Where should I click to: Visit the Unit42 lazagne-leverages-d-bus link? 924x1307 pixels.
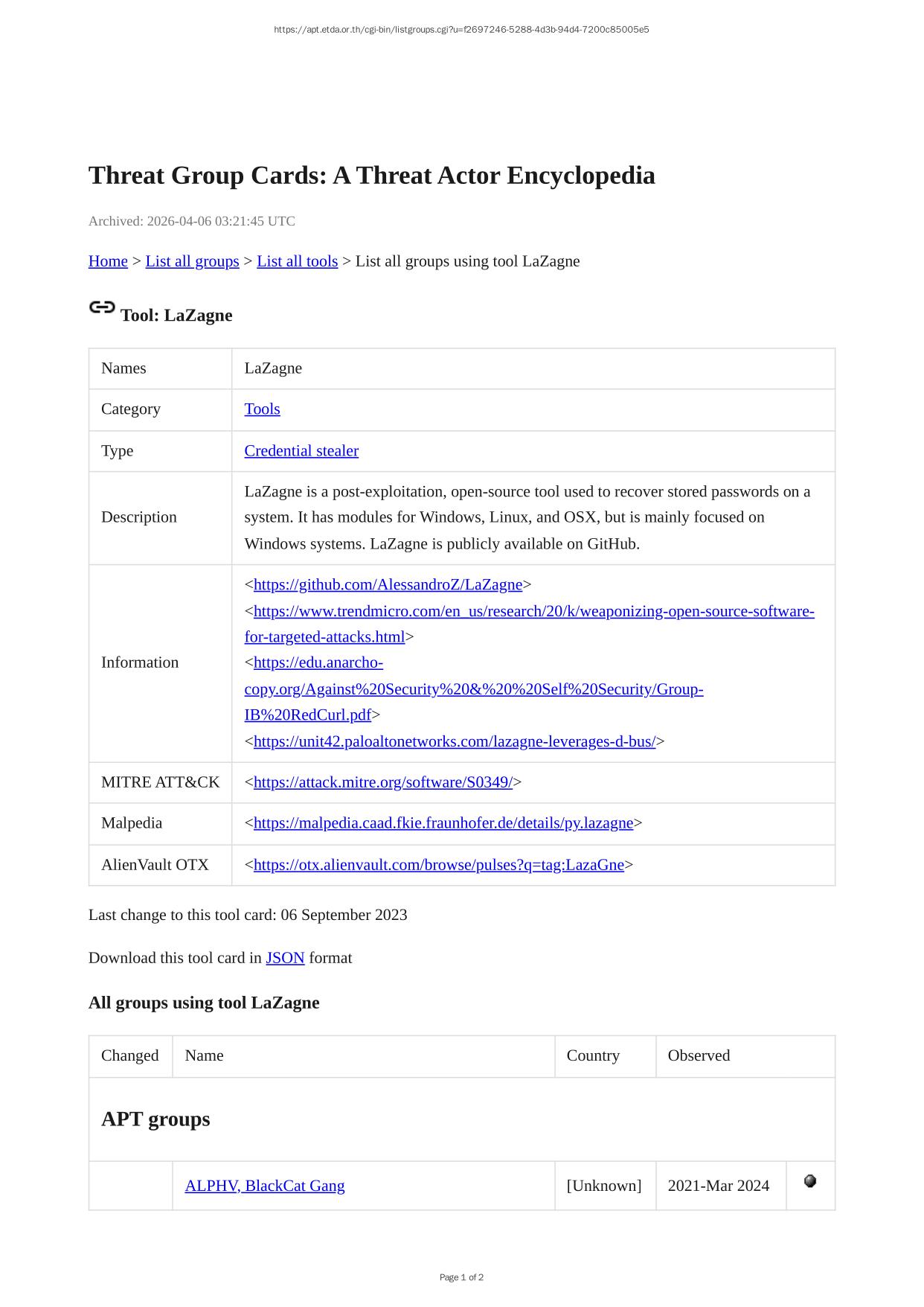point(454,742)
